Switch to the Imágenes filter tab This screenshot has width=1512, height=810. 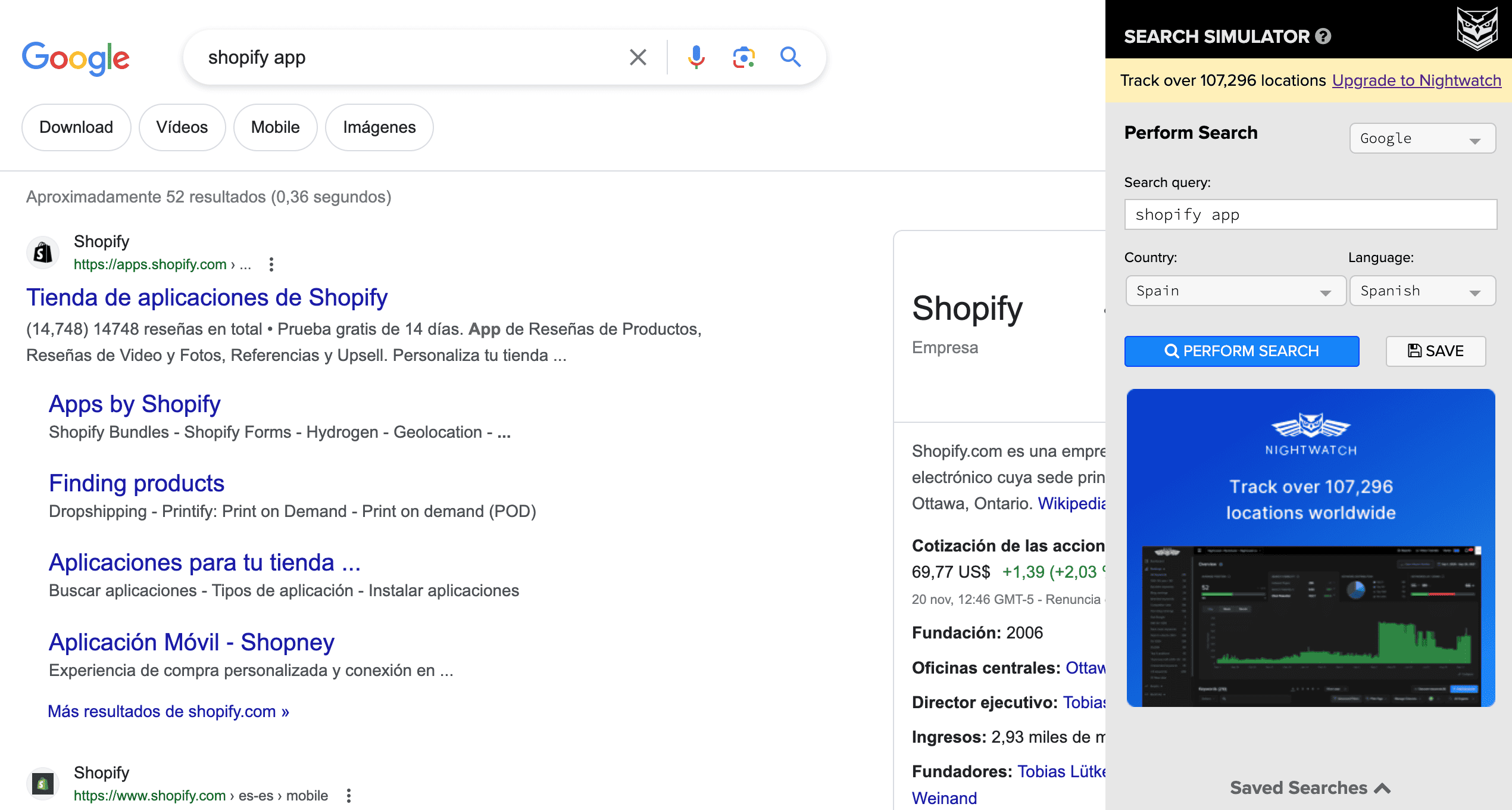click(379, 127)
